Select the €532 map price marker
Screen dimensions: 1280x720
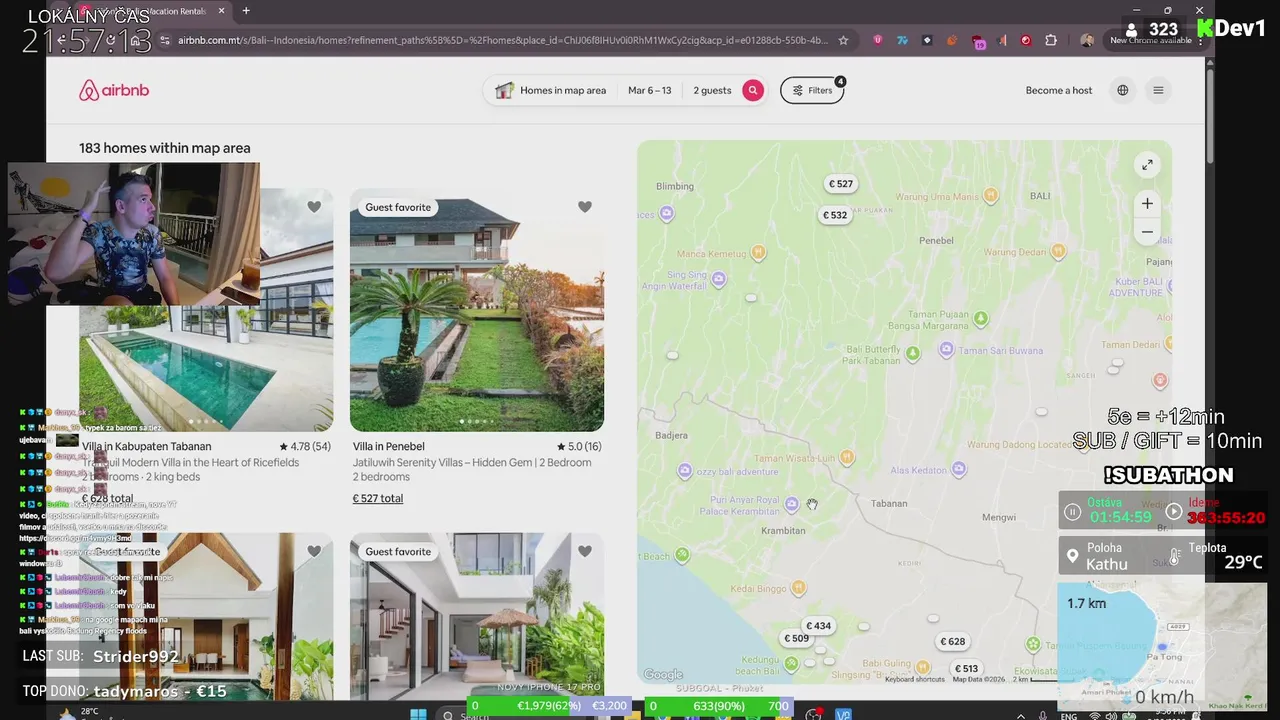click(835, 215)
